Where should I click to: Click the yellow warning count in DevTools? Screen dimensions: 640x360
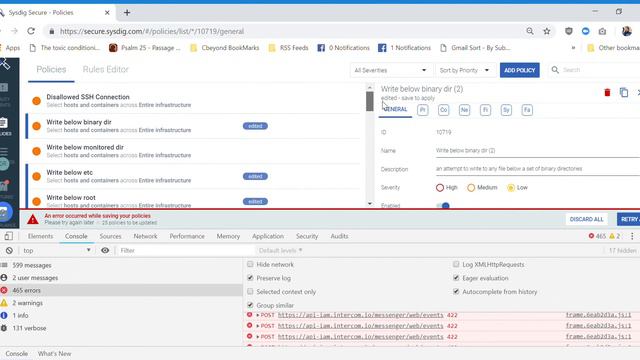pos(615,236)
